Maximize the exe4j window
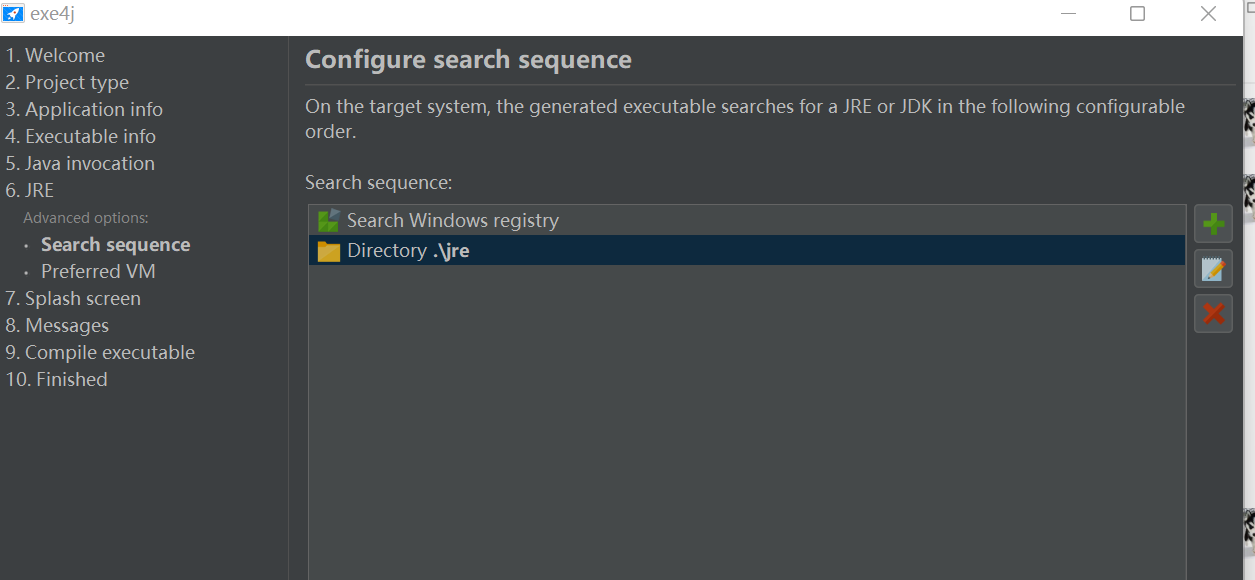The width and height of the screenshot is (1255, 580). (1137, 14)
